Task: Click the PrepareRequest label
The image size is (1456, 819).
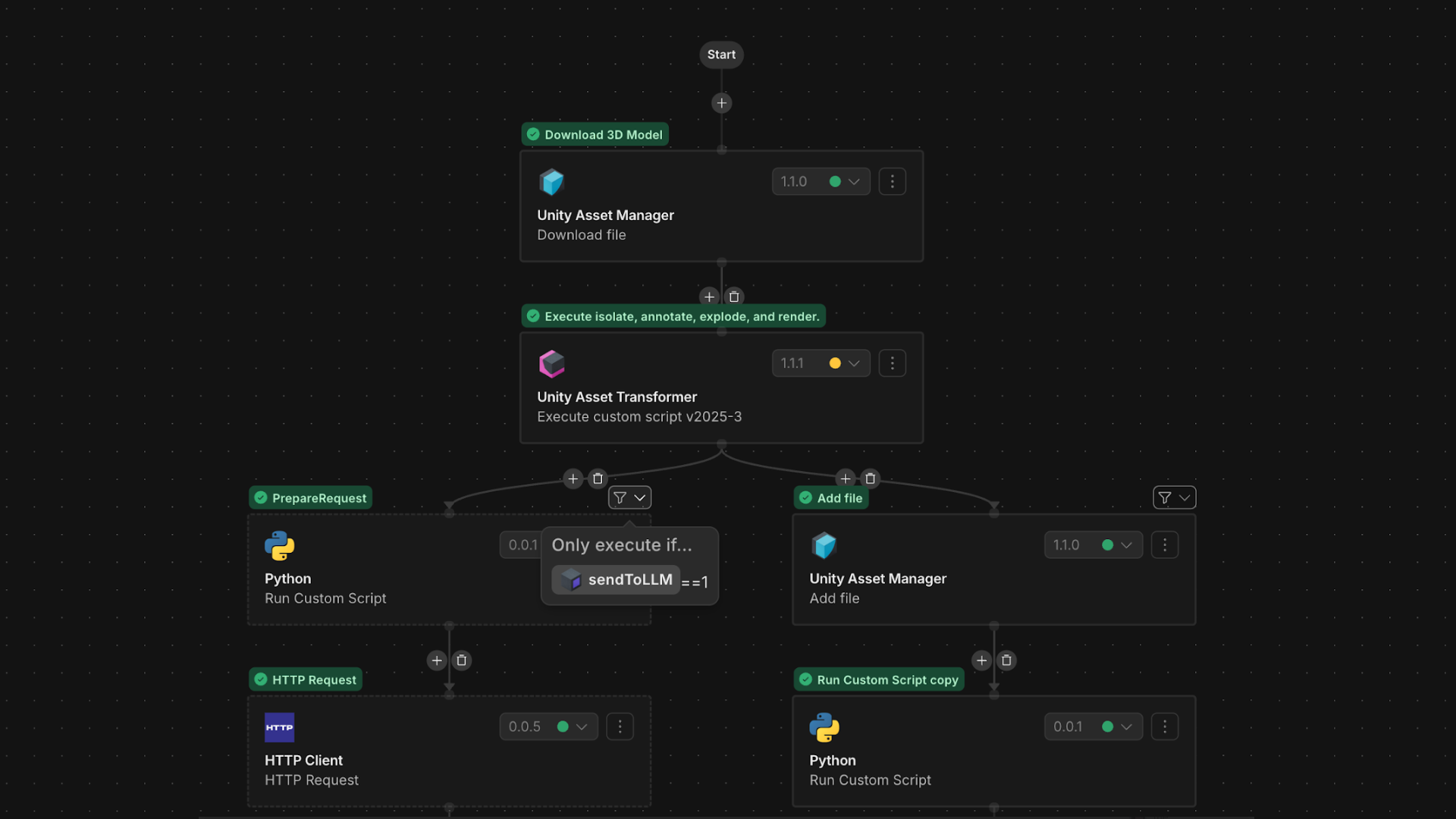Action: 311,498
